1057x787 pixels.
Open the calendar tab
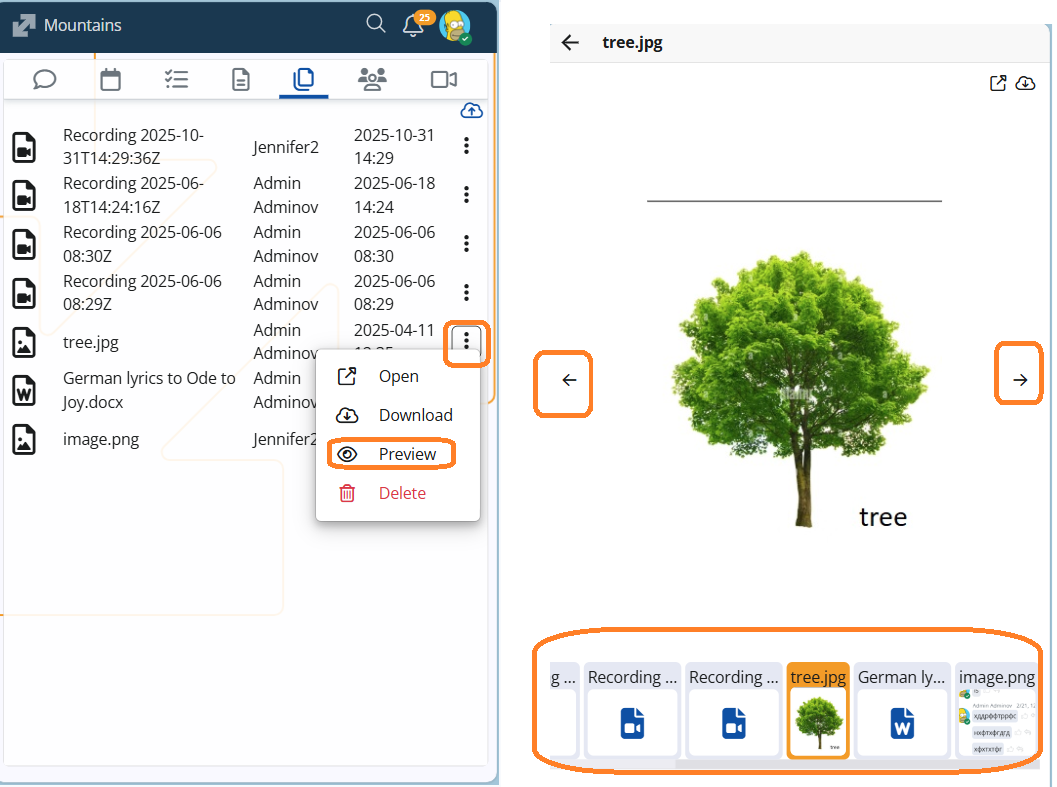[x=110, y=80]
